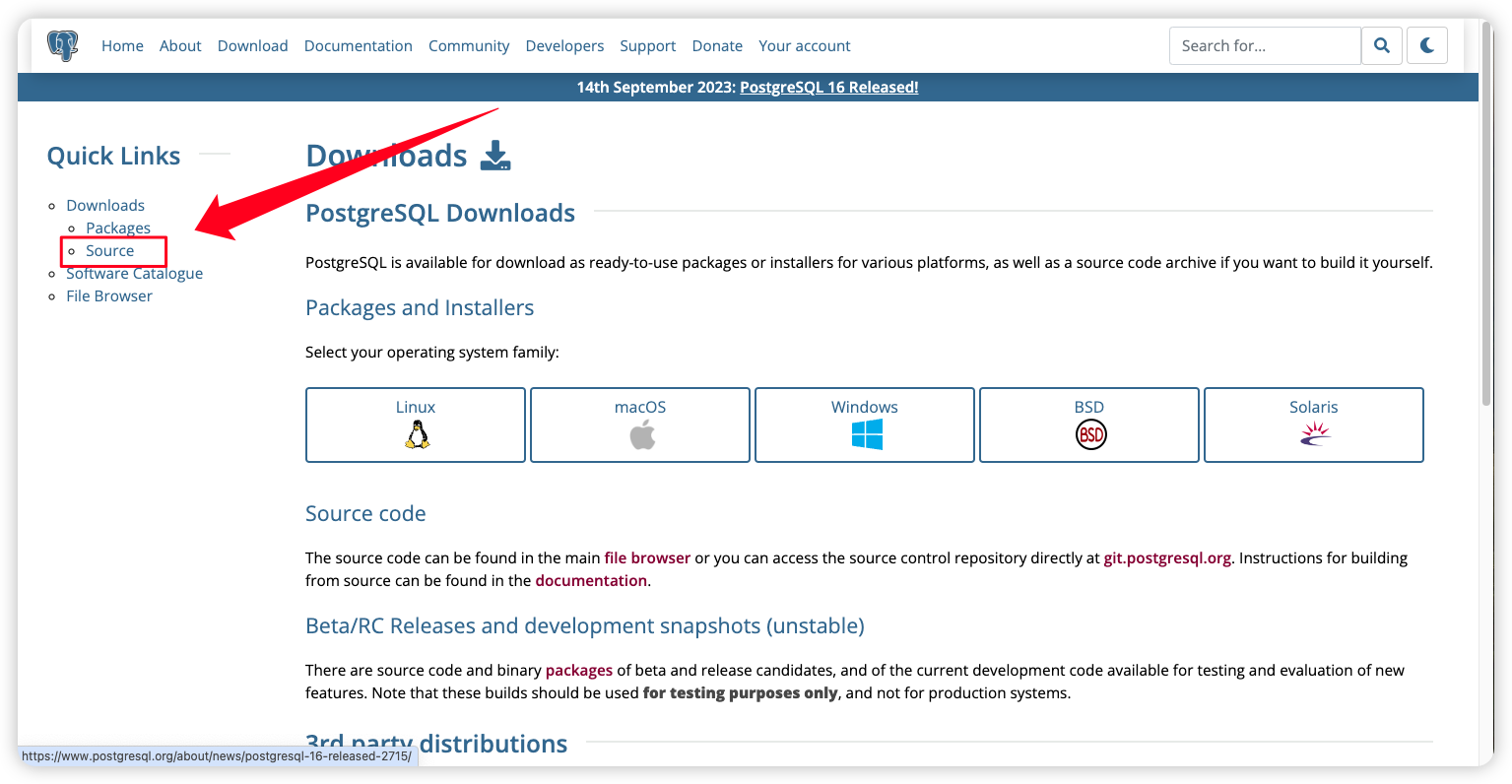Click the page vertical scrollbar

(1486, 212)
